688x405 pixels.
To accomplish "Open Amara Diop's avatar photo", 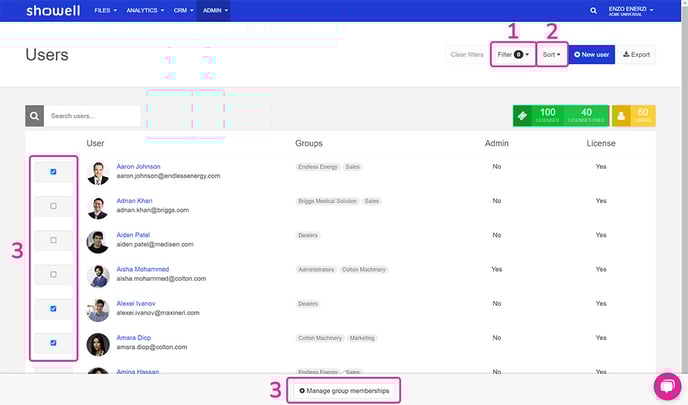I will pyautogui.click(x=98, y=344).
